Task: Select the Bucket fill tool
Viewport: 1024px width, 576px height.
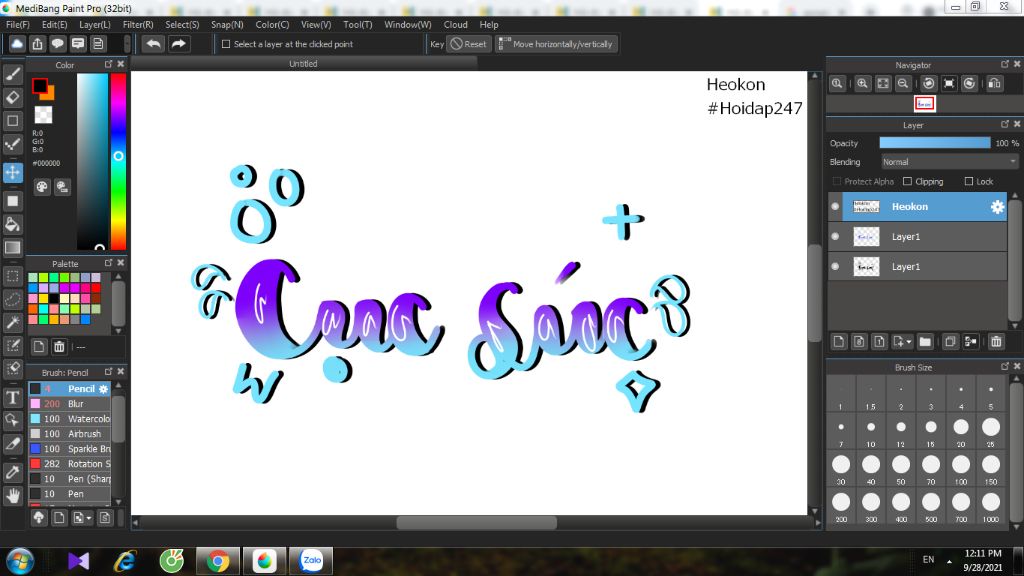Action: [x=12, y=225]
